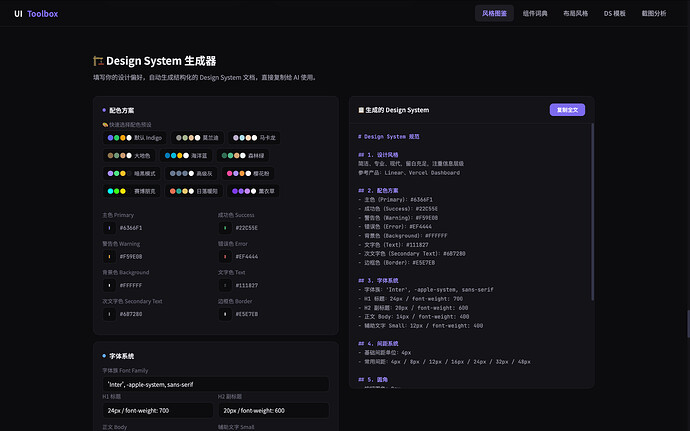This screenshot has width=690, height=431.
Task: Click the 字体系统 section heading
Action: [x=121, y=356]
